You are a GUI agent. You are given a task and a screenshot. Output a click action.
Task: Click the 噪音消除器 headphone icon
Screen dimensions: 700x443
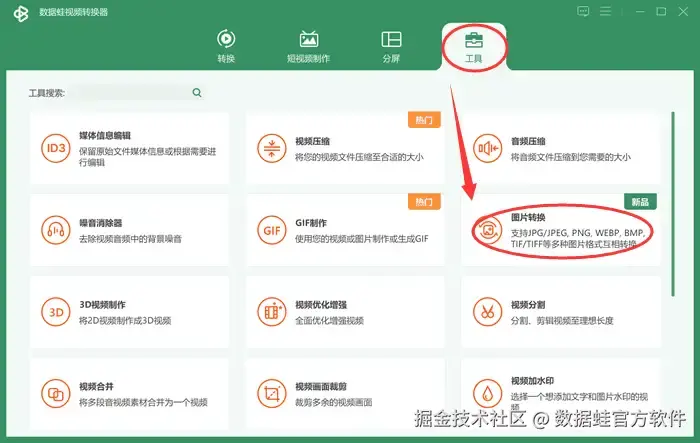click(x=56, y=230)
